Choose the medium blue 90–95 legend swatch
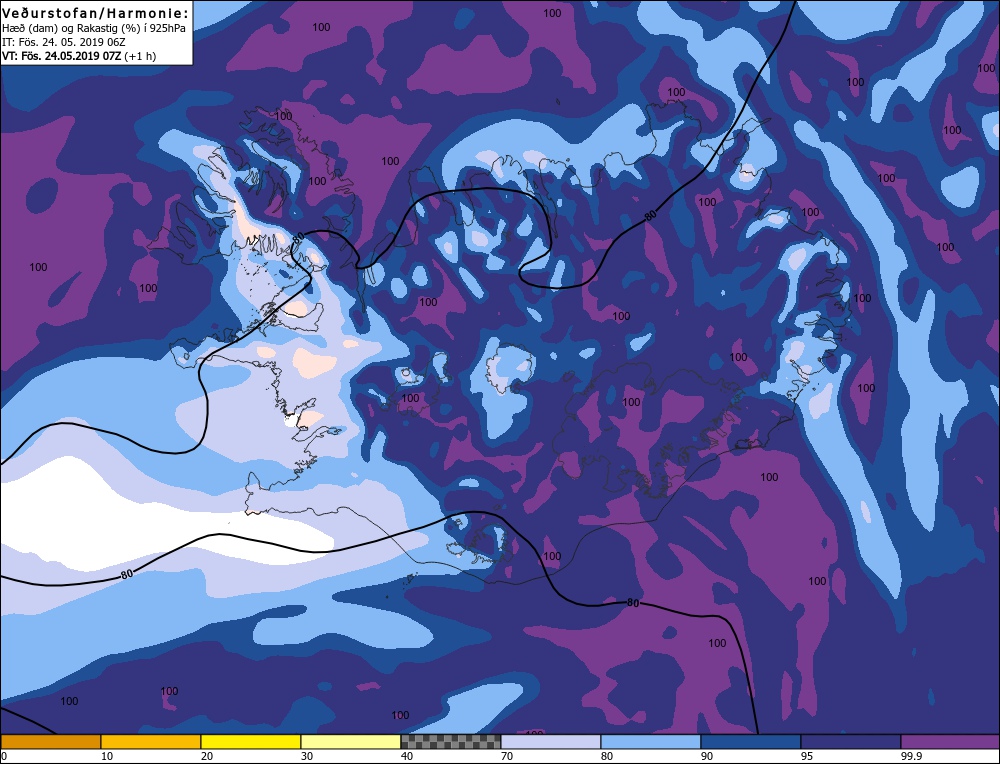1000x764 pixels. tap(751, 741)
